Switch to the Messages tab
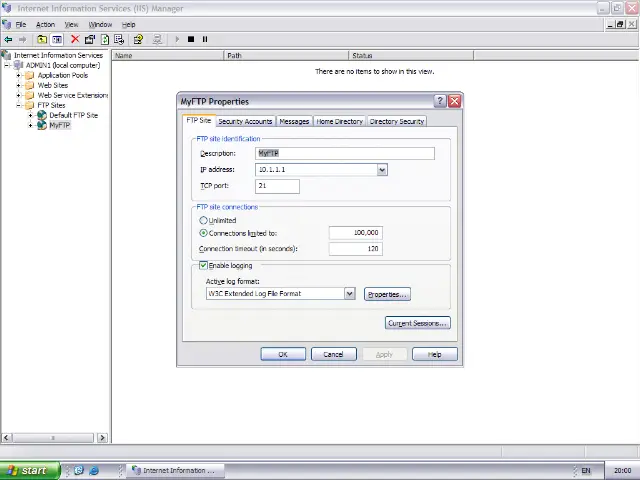This screenshot has width=640, height=480. (x=294, y=121)
